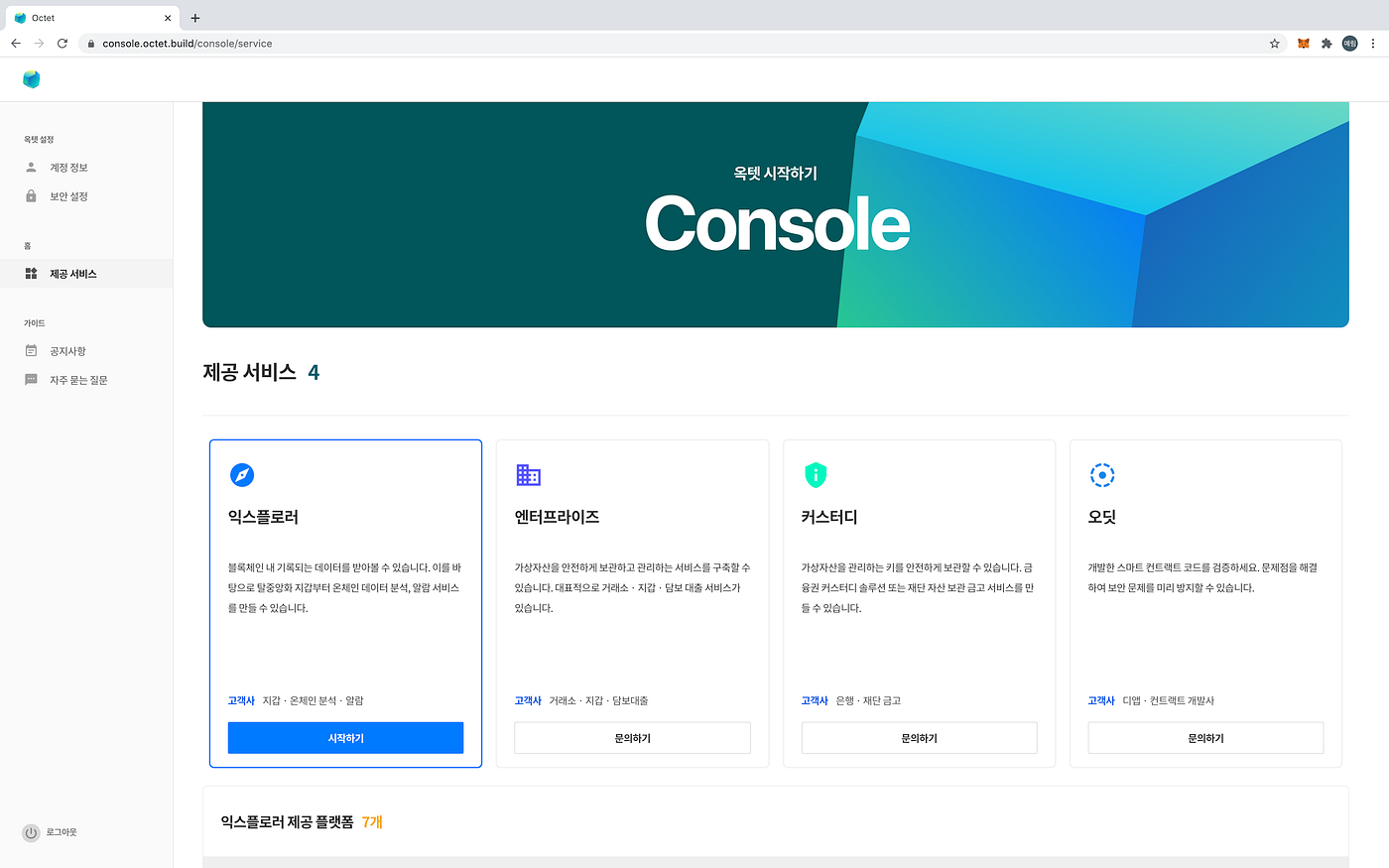This screenshot has height=868, width=1389.
Task: Select 제공 서비스 in the sidebar
Action: click(x=86, y=274)
